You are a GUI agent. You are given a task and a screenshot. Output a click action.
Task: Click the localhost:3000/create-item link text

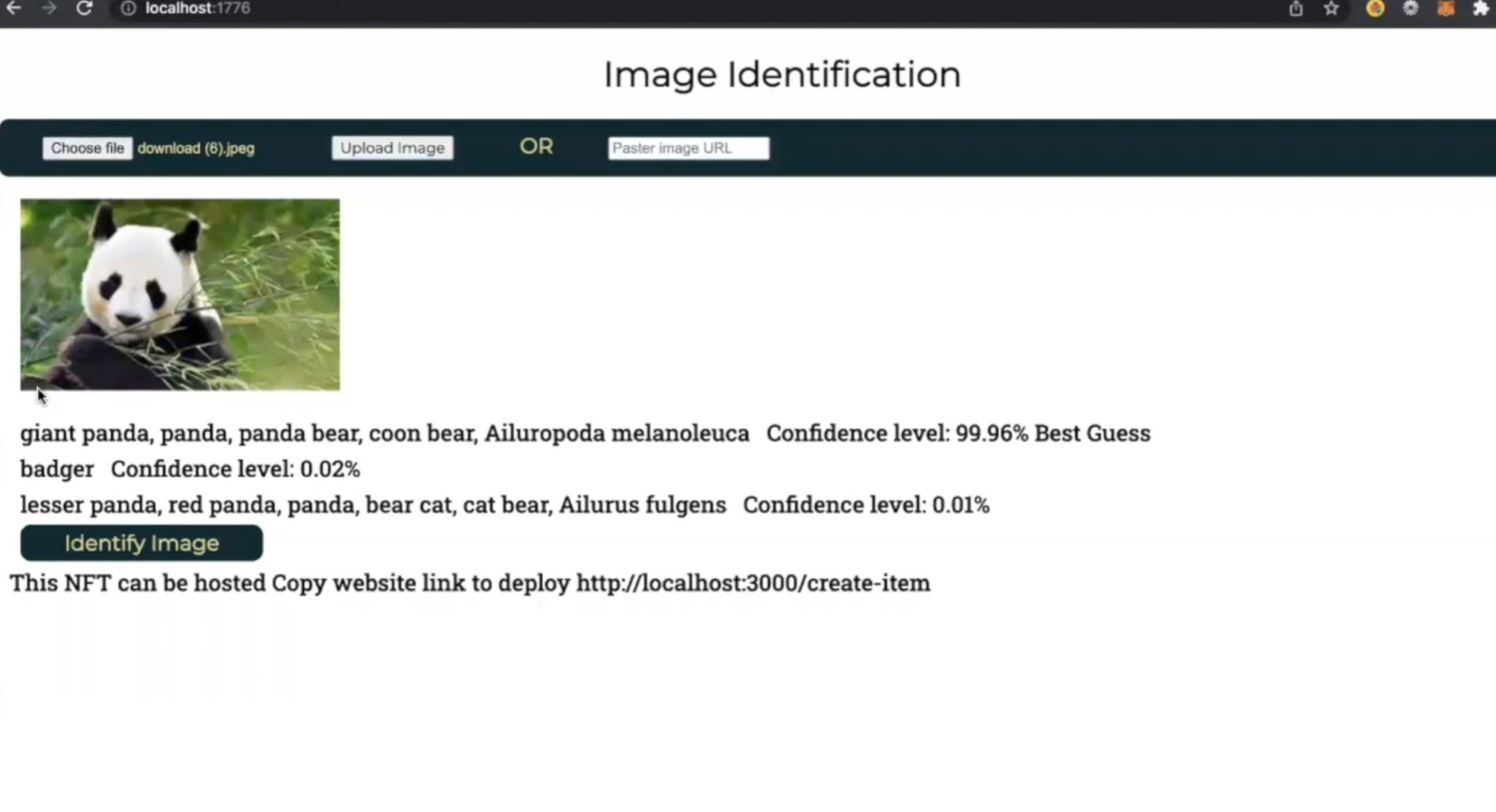tap(753, 583)
